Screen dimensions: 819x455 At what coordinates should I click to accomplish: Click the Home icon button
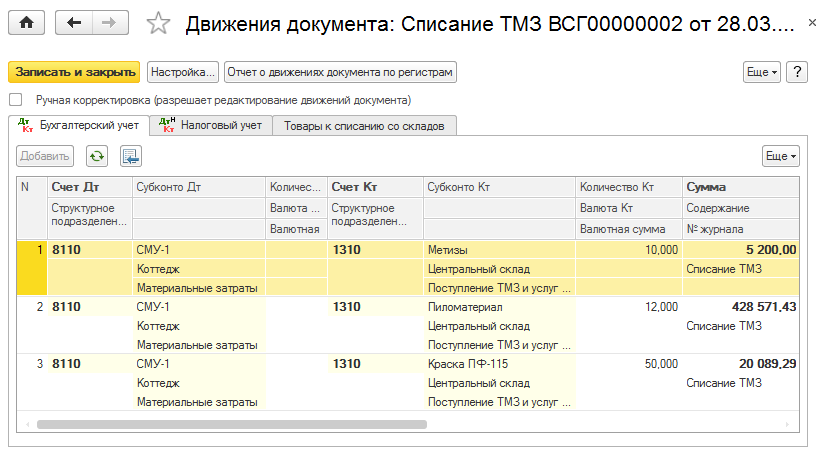click(x=26, y=23)
